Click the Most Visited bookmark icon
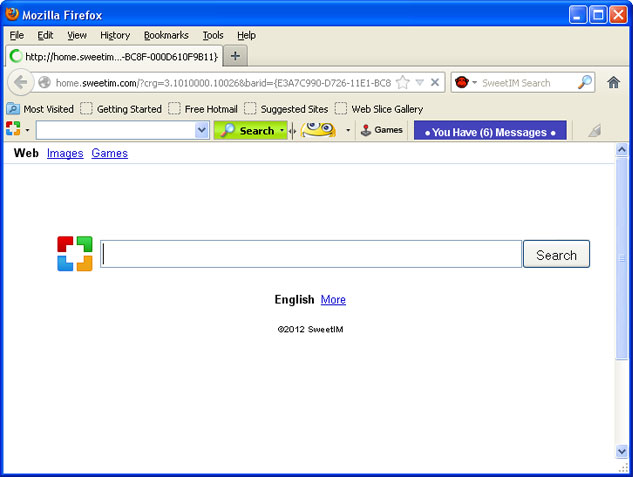The height and width of the screenshot is (477, 633). point(13,109)
